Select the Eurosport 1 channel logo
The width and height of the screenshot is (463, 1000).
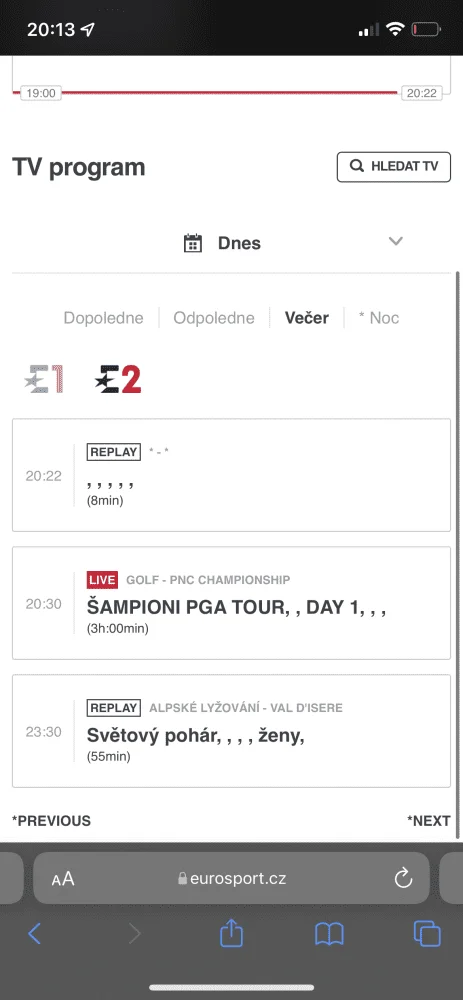[44, 379]
